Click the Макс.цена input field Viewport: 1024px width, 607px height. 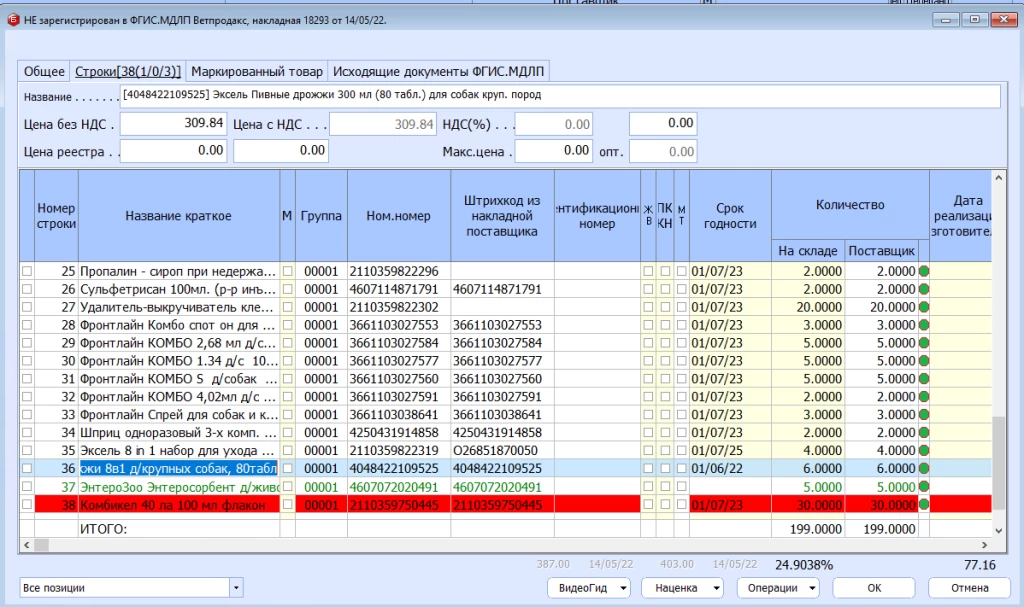coord(554,151)
